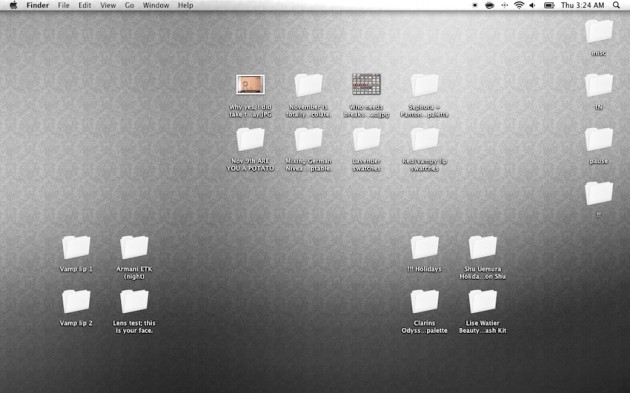Open the 'Why yes, I did take' JPG thumbnail

(x=250, y=84)
